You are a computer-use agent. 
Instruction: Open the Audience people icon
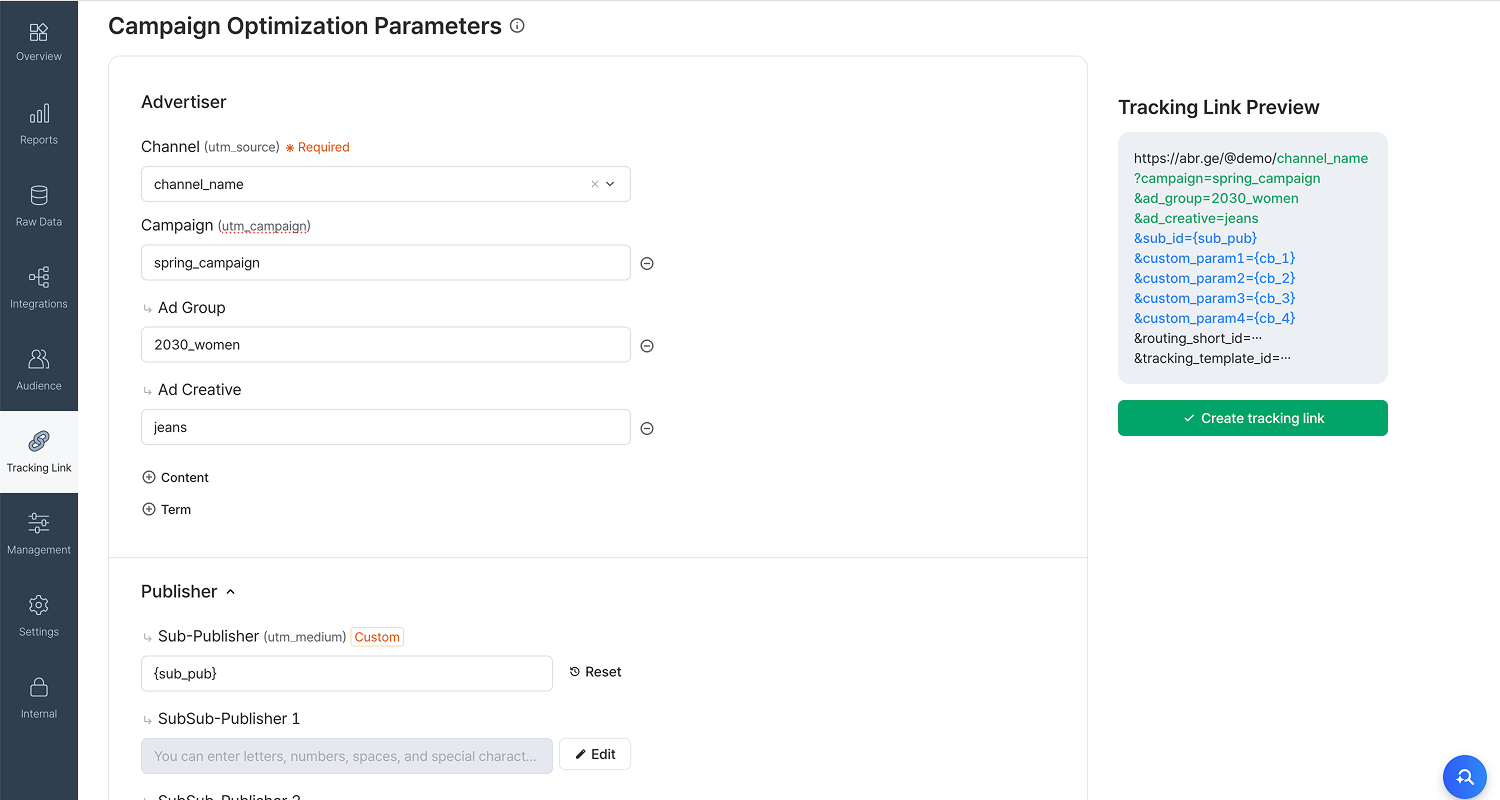tap(39, 359)
